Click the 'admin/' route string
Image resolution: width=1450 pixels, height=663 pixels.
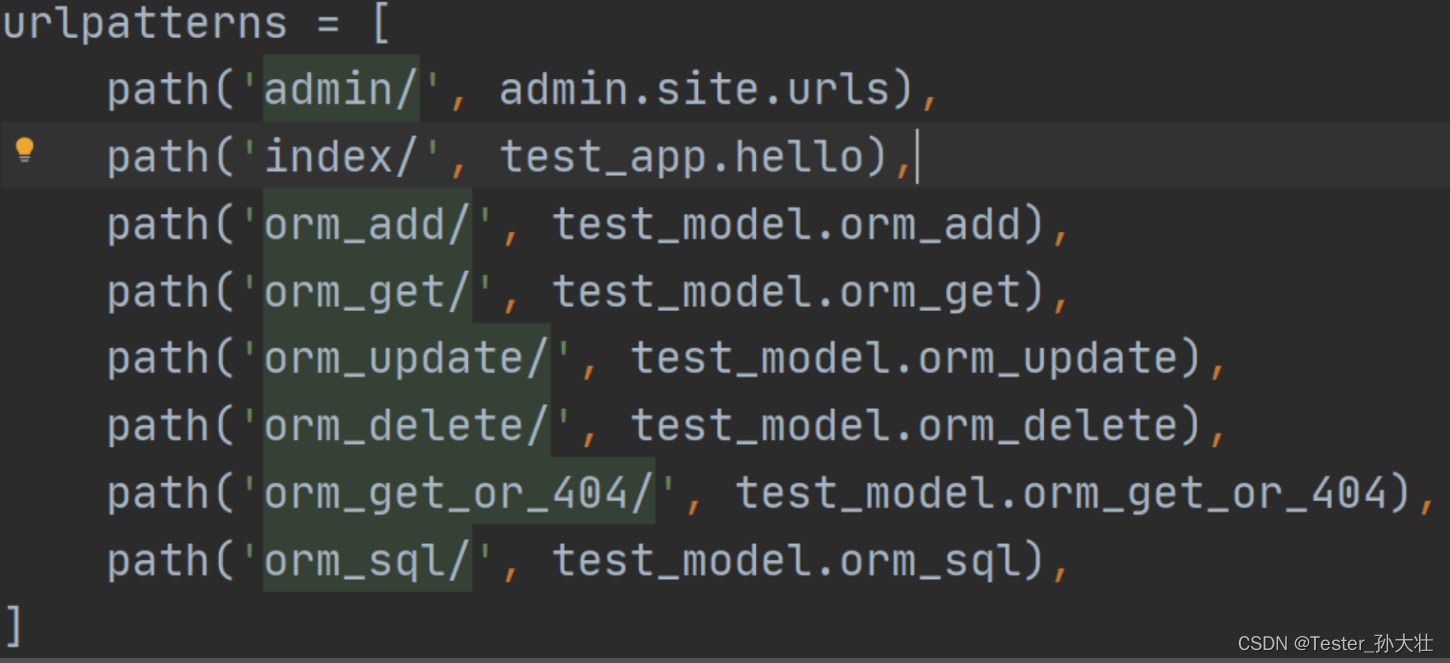point(342,89)
